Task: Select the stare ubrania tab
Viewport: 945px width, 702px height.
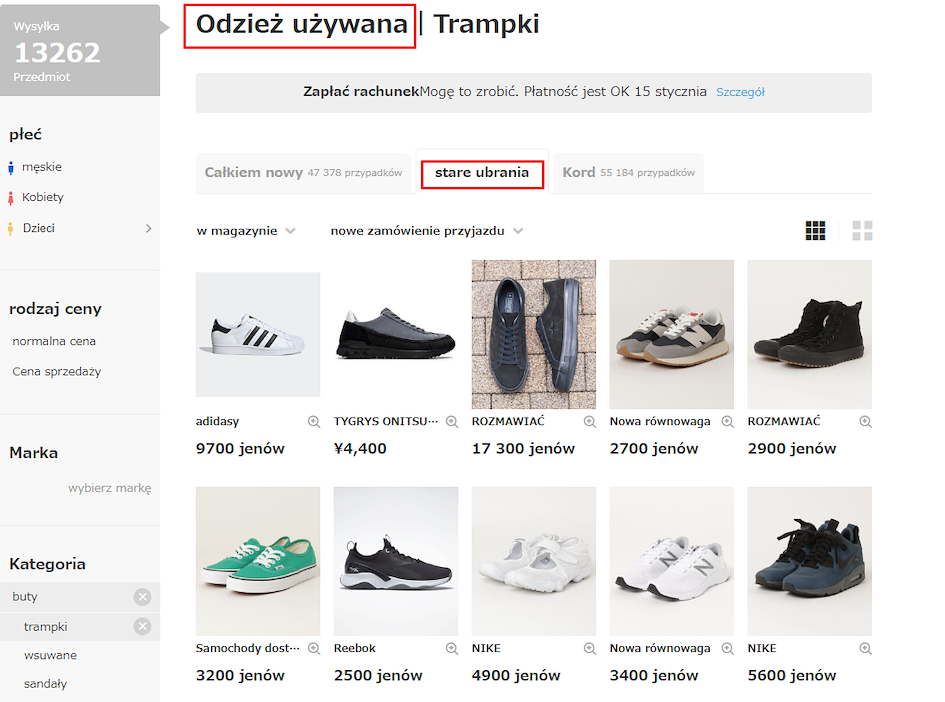Action: tap(482, 172)
